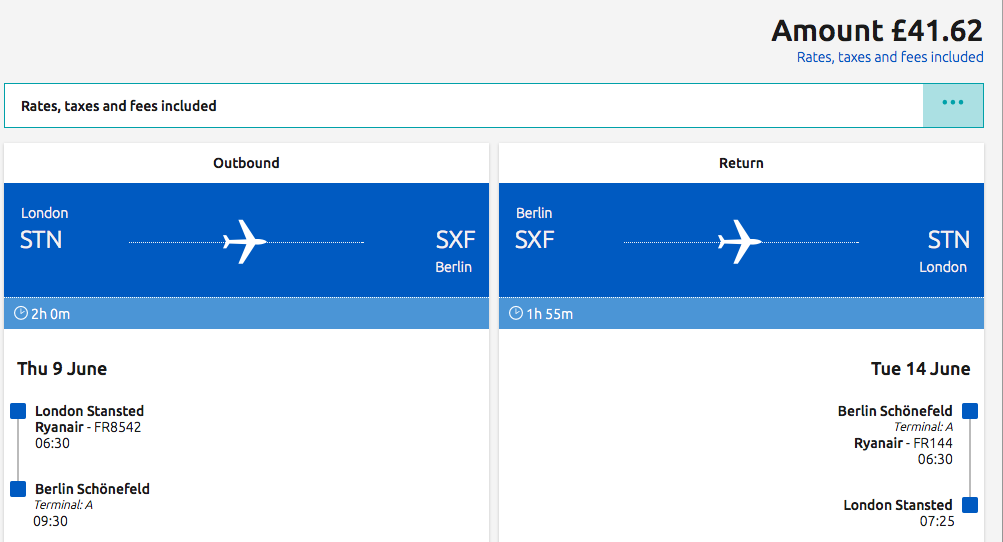Click the Ryanair FR144 flight number
The width and height of the screenshot is (1003, 542).
click(933, 443)
